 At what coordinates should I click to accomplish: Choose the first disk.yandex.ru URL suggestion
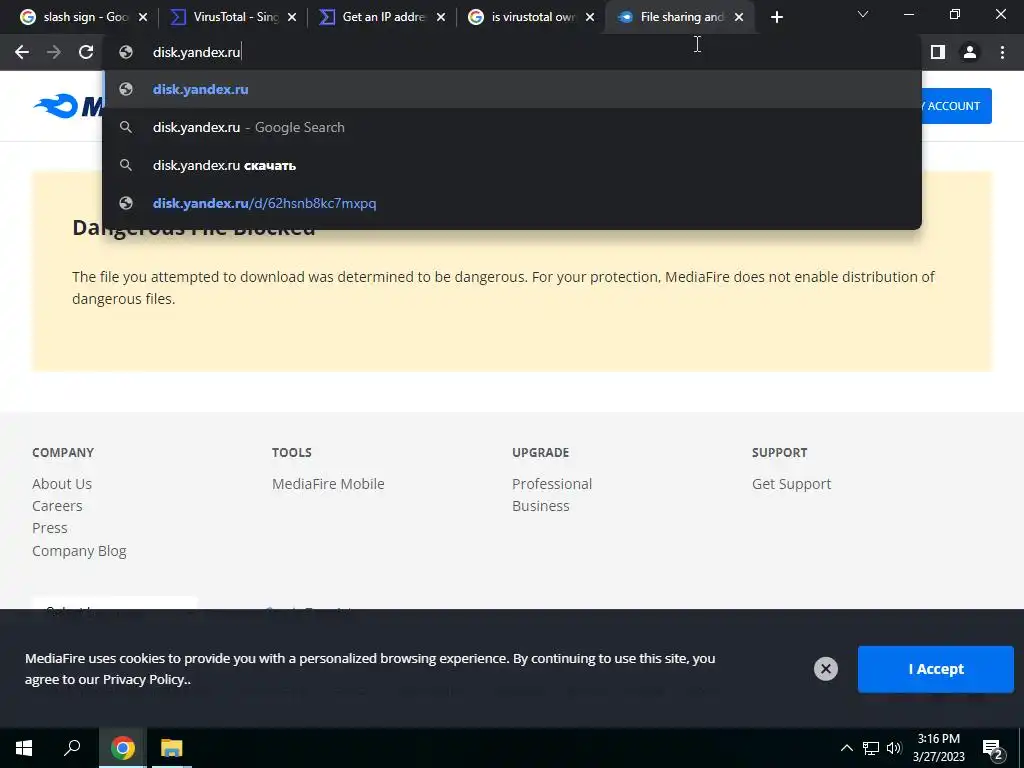512,89
